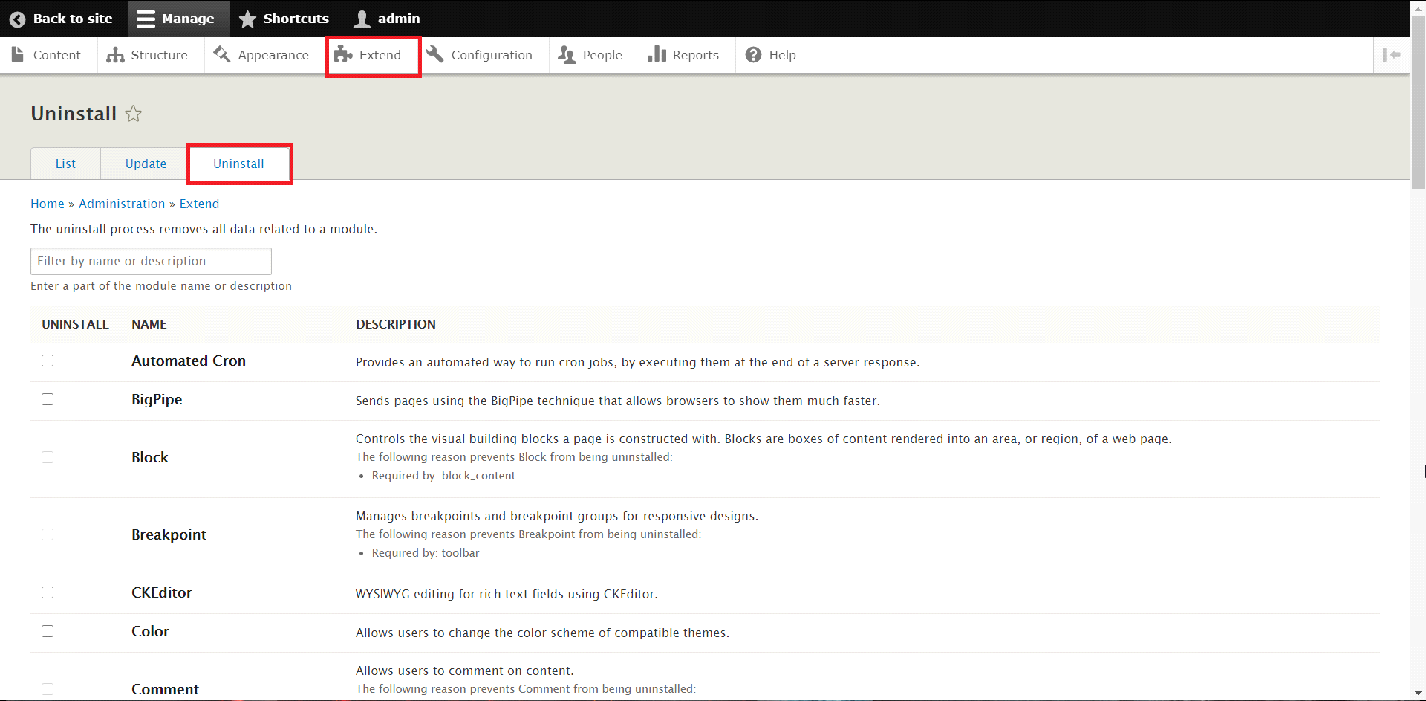Expand the admin user menu

click(x=388, y=18)
